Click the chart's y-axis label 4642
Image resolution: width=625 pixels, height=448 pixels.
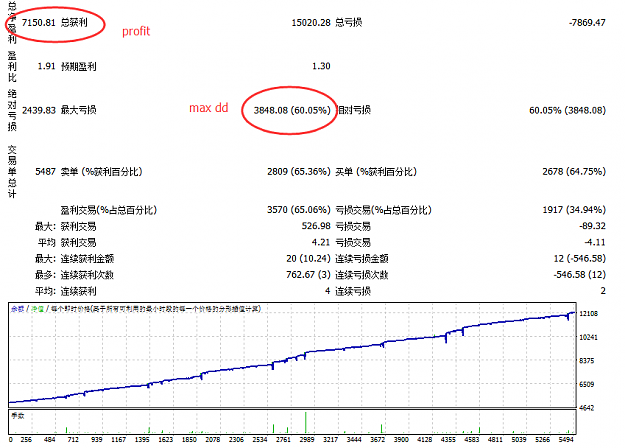coord(587,408)
